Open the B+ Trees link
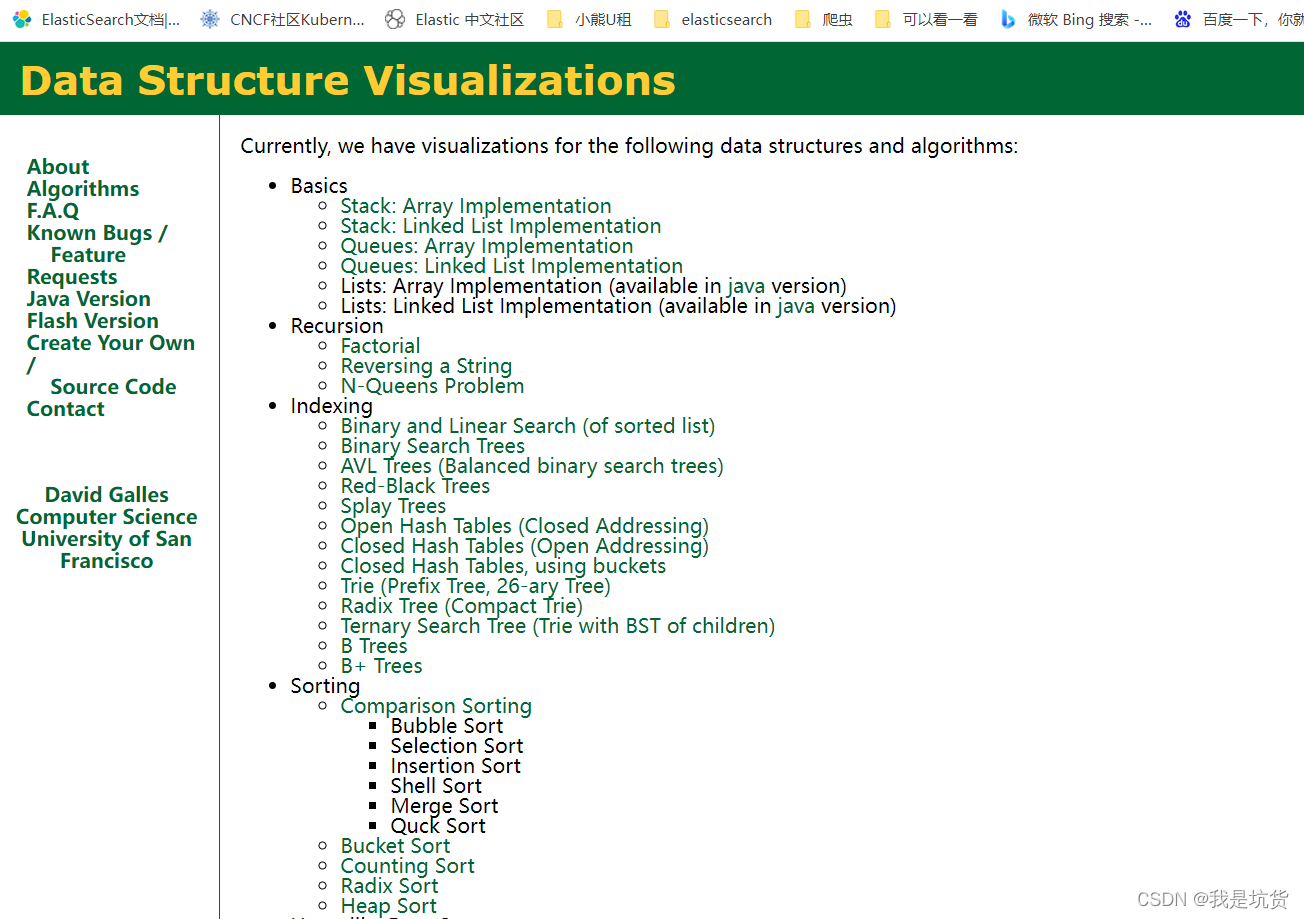Viewport: 1304px width, 919px height. [381, 666]
